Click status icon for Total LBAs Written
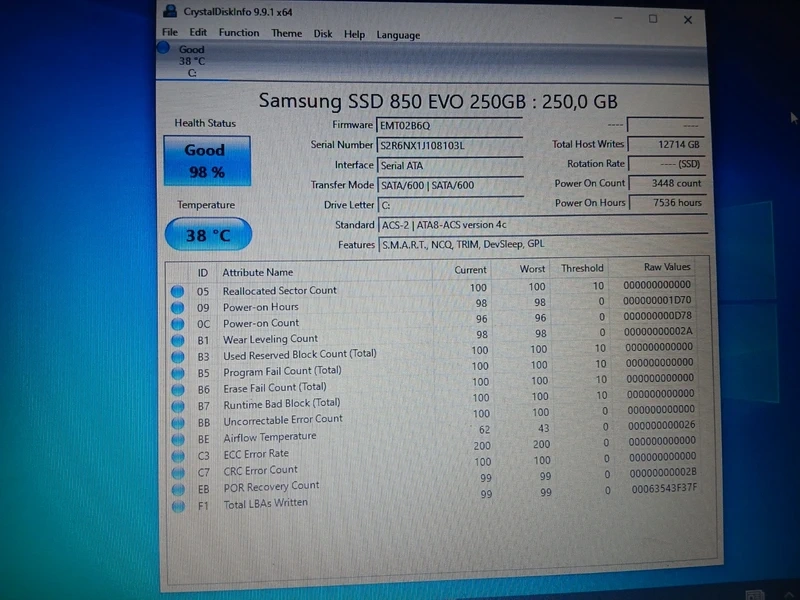The width and height of the screenshot is (800, 600). point(178,506)
